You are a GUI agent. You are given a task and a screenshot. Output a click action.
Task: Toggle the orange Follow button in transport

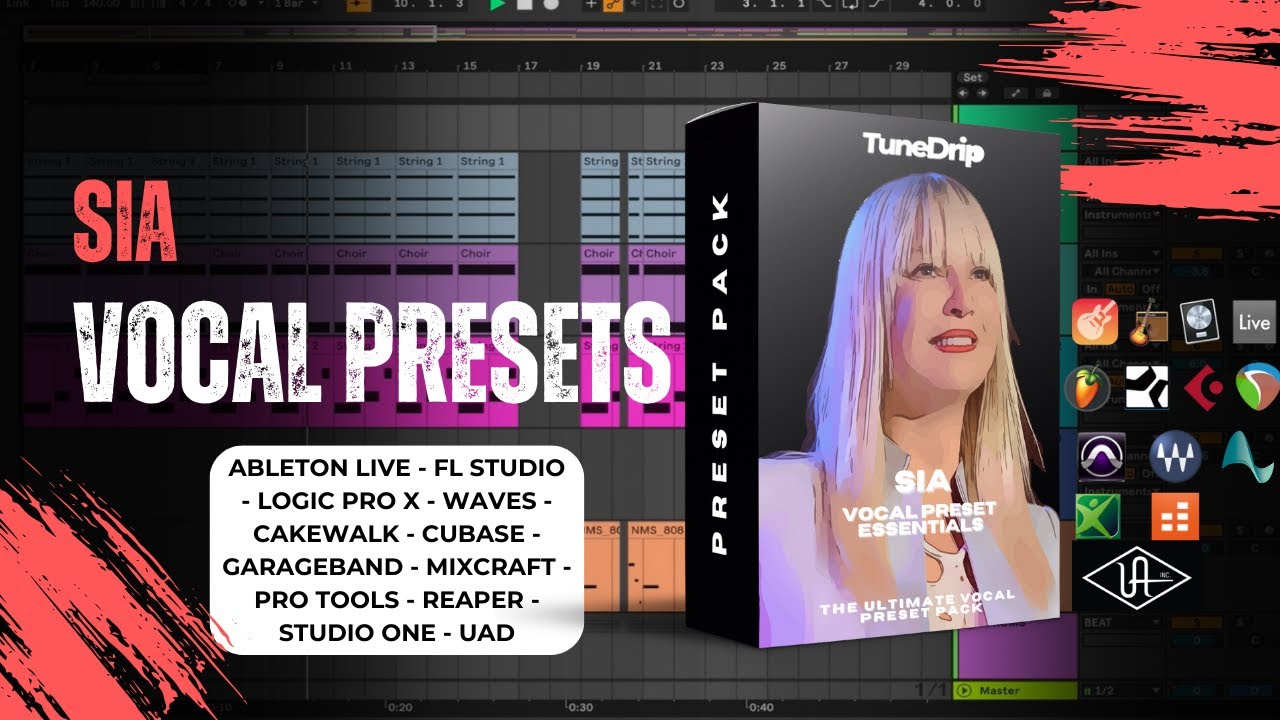click(x=360, y=5)
